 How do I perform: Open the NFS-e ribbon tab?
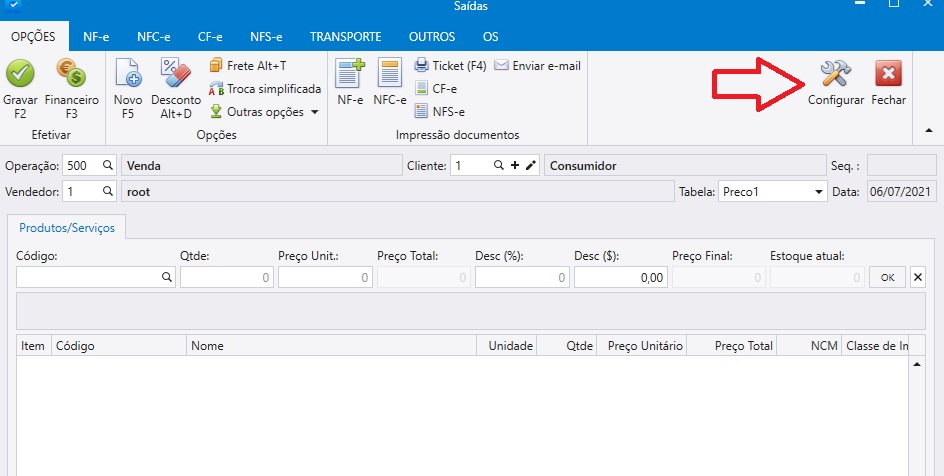266,37
